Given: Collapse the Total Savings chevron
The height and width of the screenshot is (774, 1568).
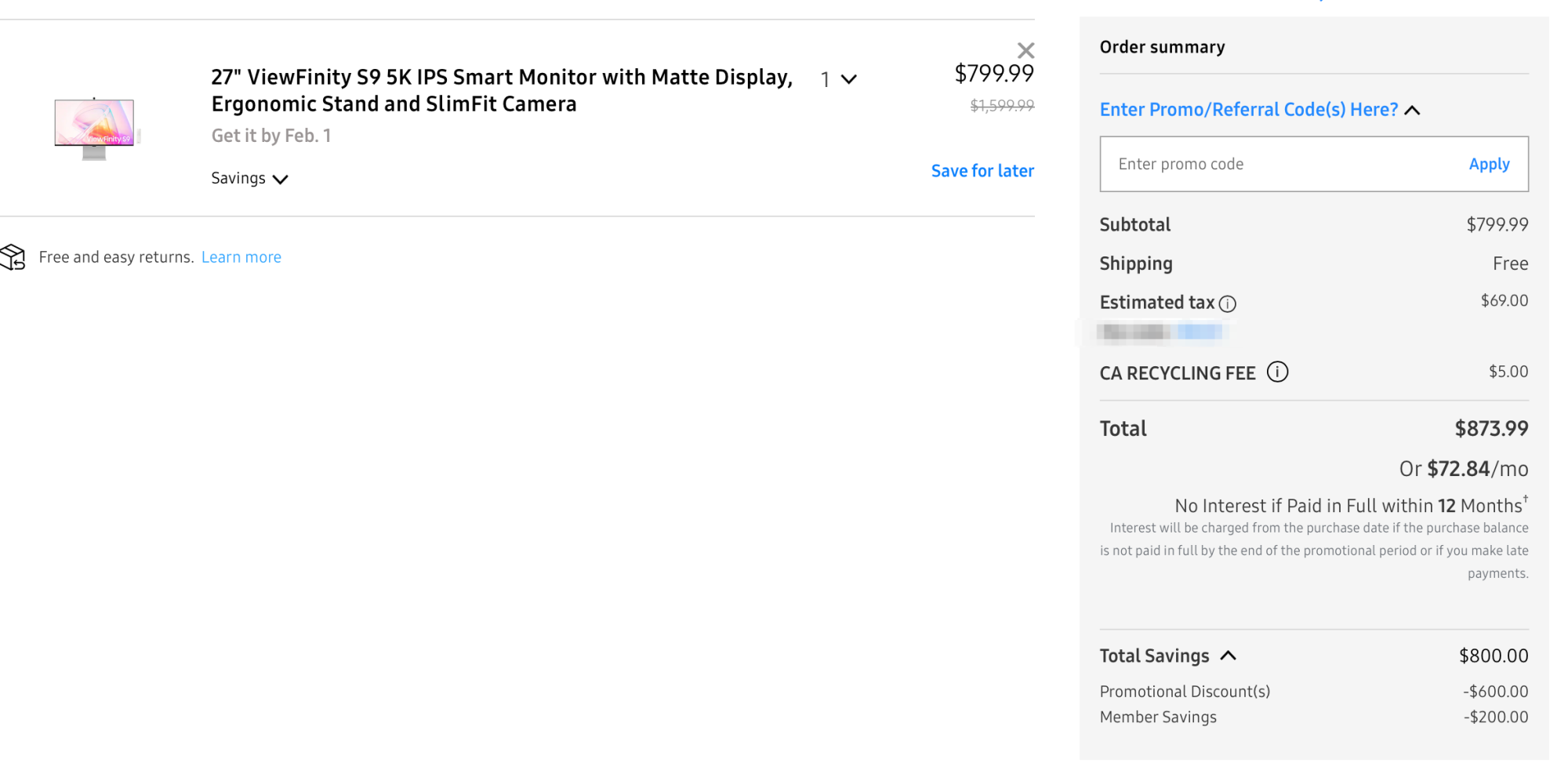Looking at the screenshot, I should pos(1229,656).
